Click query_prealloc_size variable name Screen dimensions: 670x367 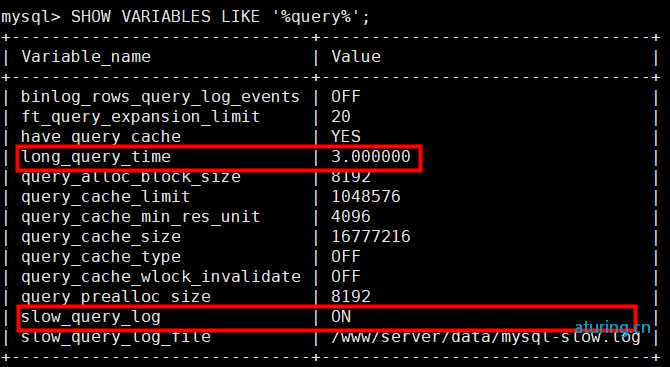coord(116,297)
